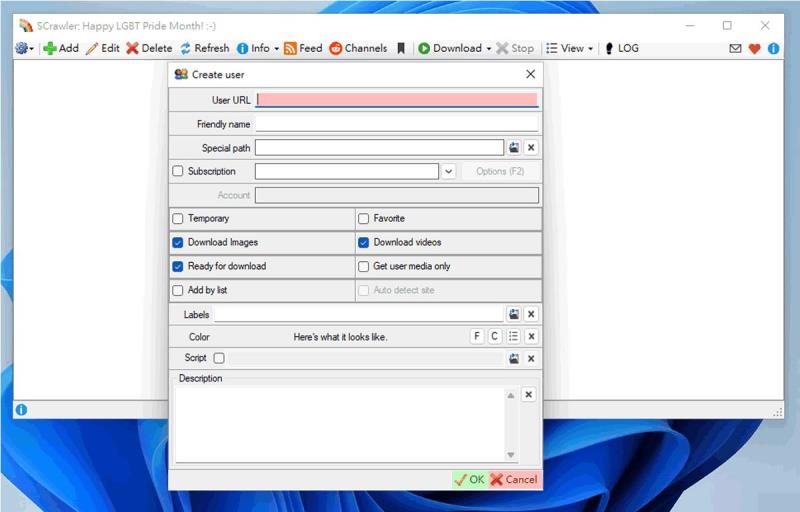Expand the View dropdown arrow
The height and width of the screenshot is (512, 800).
tap(590, 48)
